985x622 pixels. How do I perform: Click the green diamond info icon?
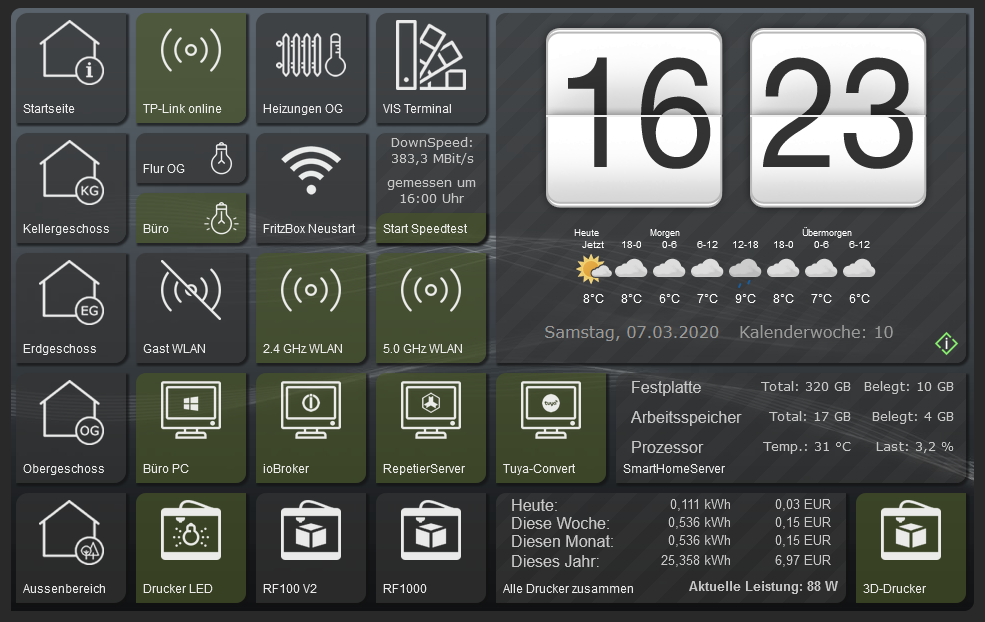click(946, 343)
